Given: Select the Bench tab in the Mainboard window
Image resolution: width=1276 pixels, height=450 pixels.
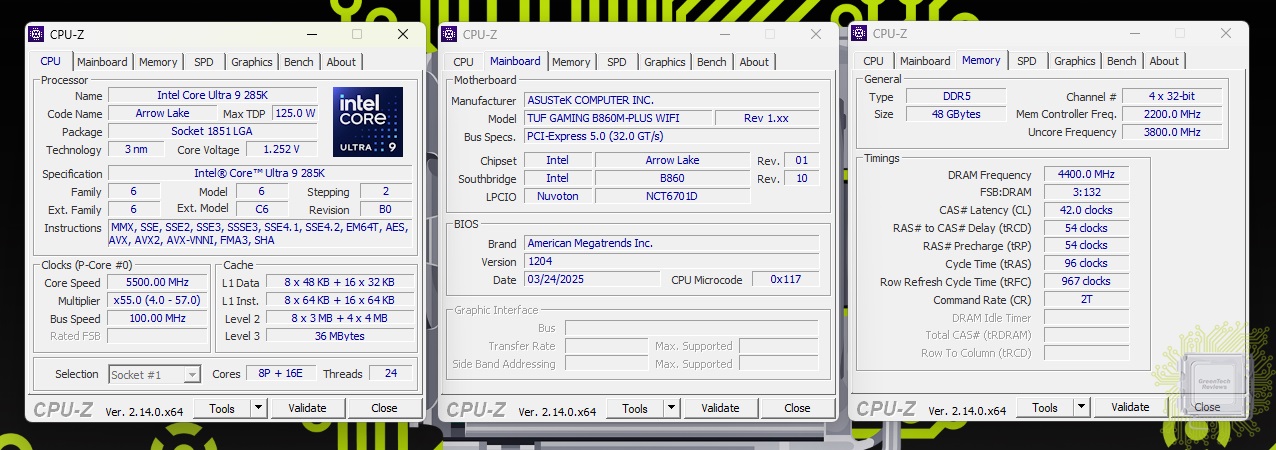Looking at the screenshot, I should click(712, 62).
